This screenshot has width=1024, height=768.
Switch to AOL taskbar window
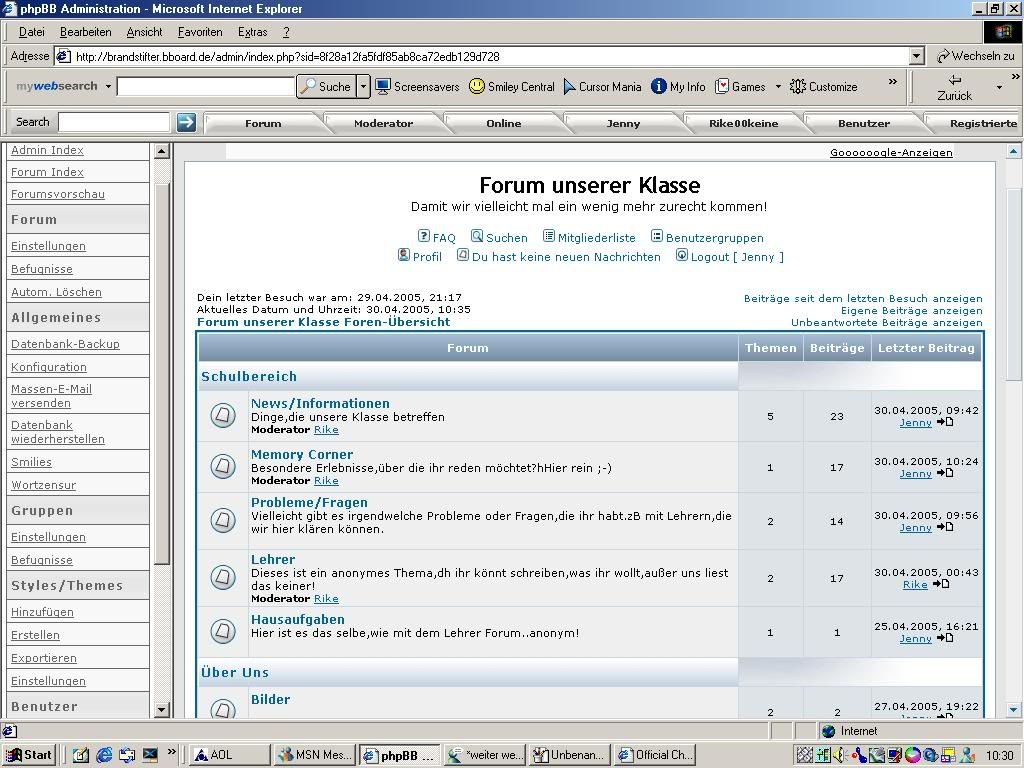click(x=229, y=755)
